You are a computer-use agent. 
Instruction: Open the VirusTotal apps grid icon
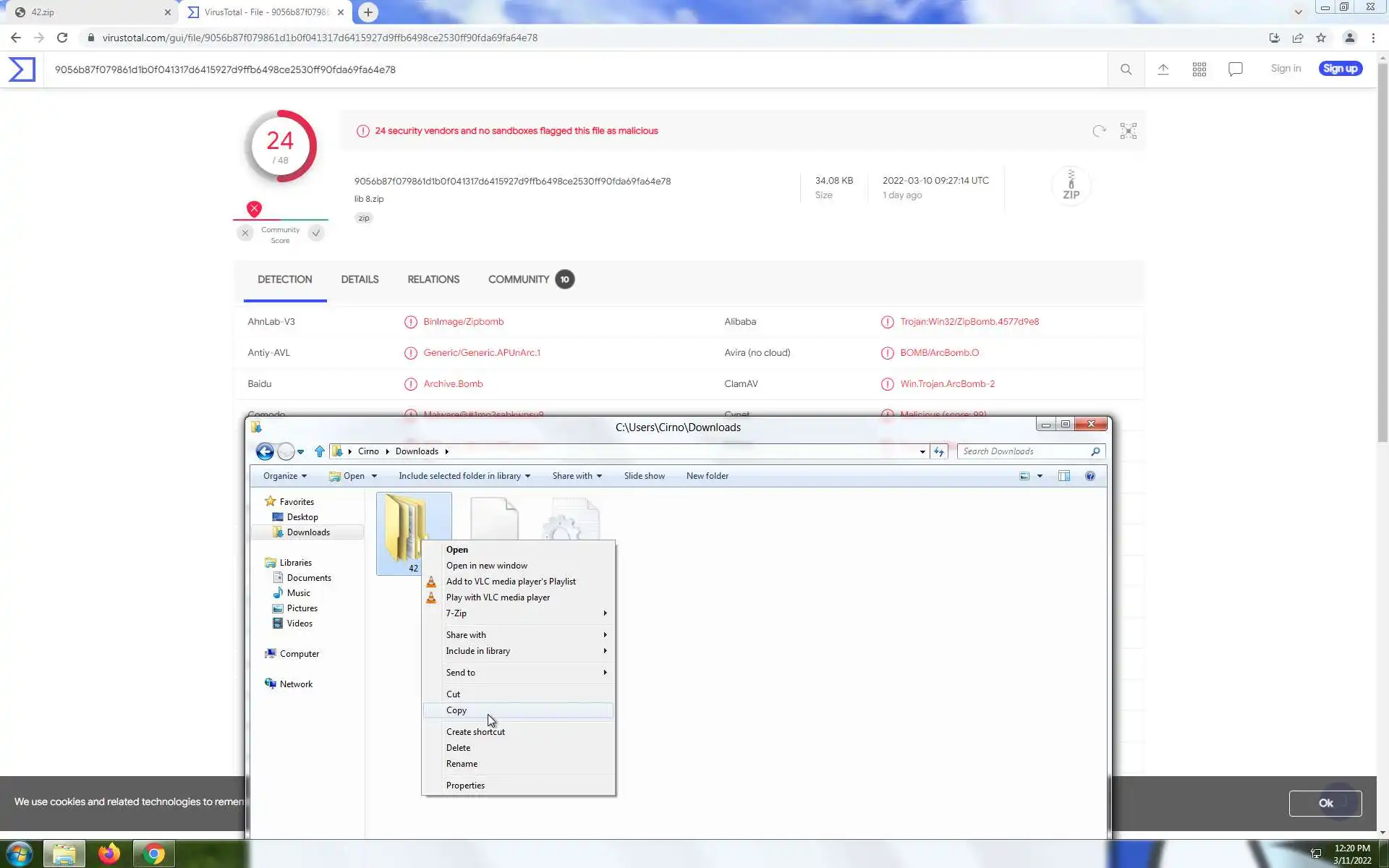(1199, 69)
